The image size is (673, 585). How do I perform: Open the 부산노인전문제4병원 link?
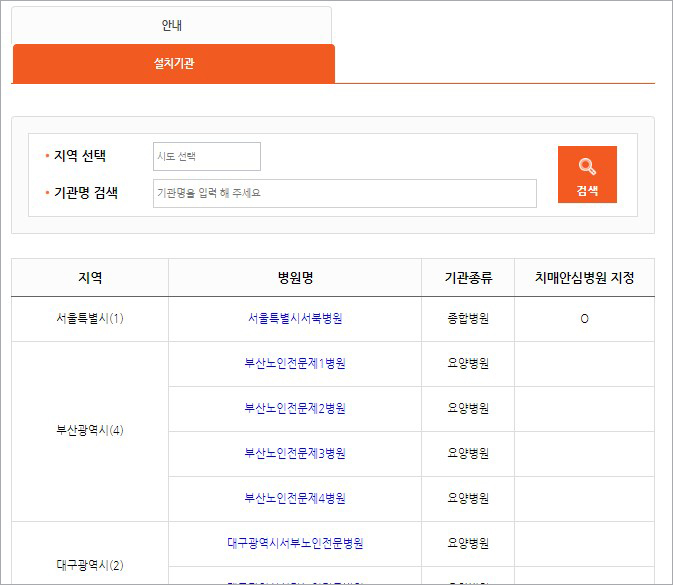(295, 498)
